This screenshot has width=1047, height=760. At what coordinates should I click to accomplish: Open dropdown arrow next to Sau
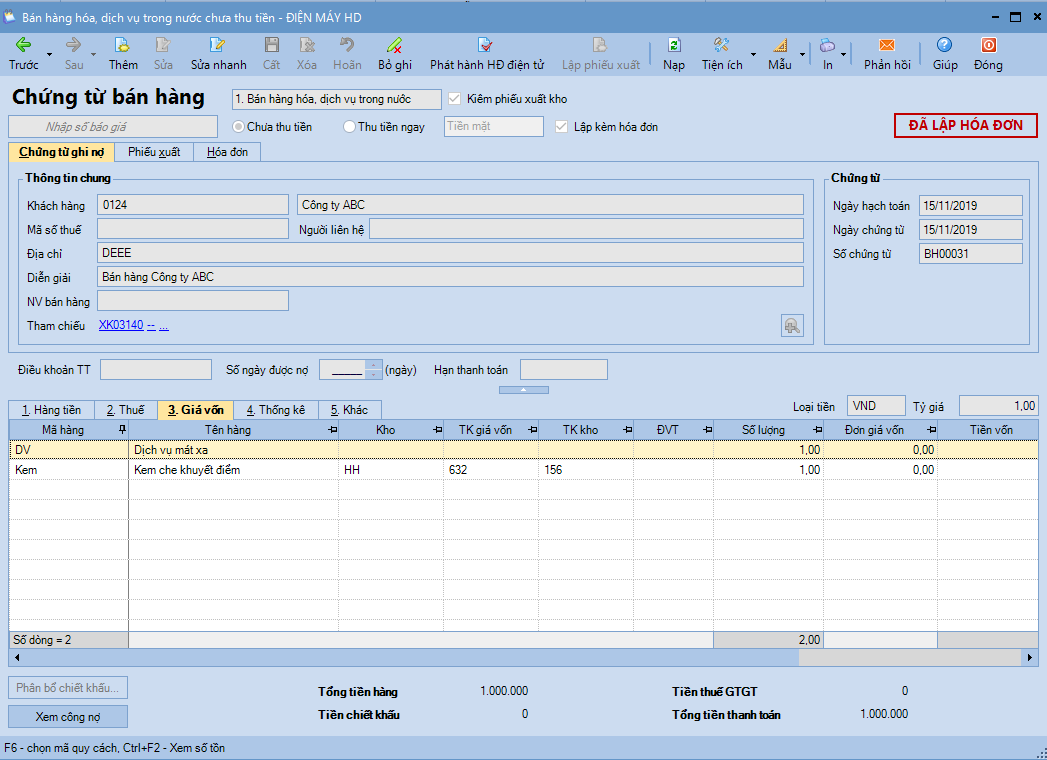93,54
